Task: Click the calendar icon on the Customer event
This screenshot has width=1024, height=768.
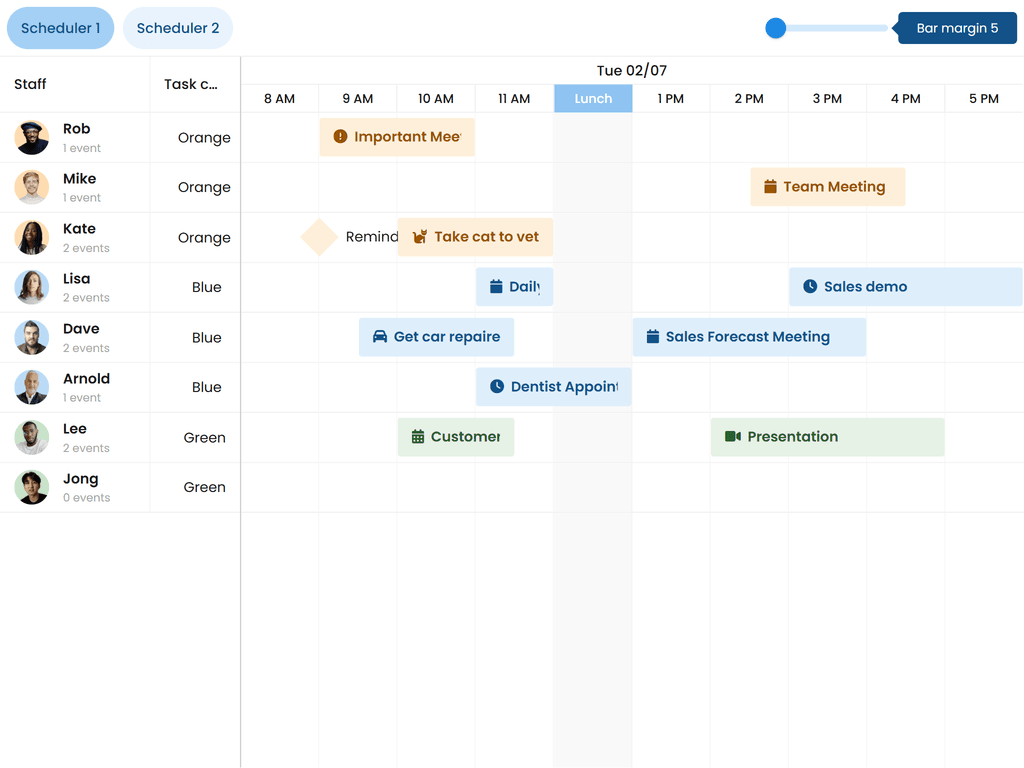Action: 417,437
